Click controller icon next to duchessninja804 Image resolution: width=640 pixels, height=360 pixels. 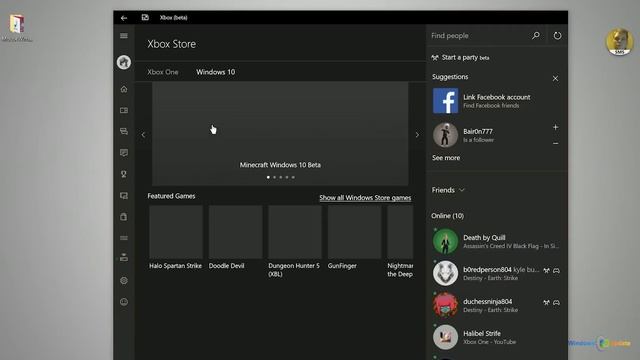click(556, 302)
